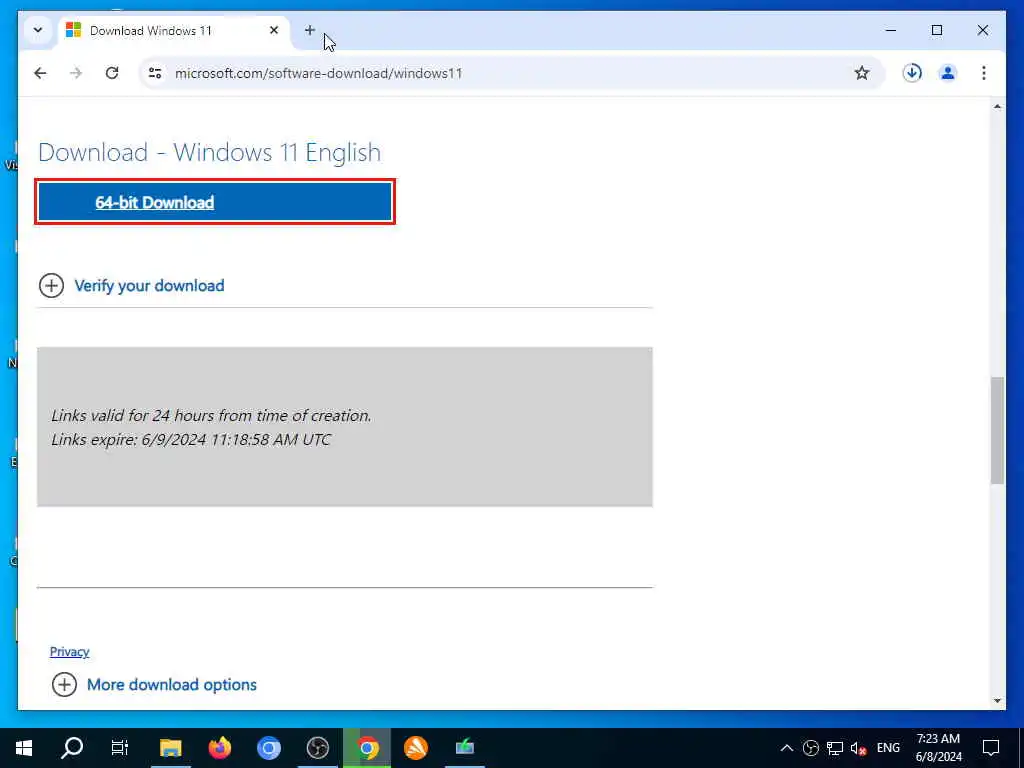The height and width of the screenshot is (768, 1024).
Task: Open Chrome three-dot menu
Action: [x=984, y=73]
